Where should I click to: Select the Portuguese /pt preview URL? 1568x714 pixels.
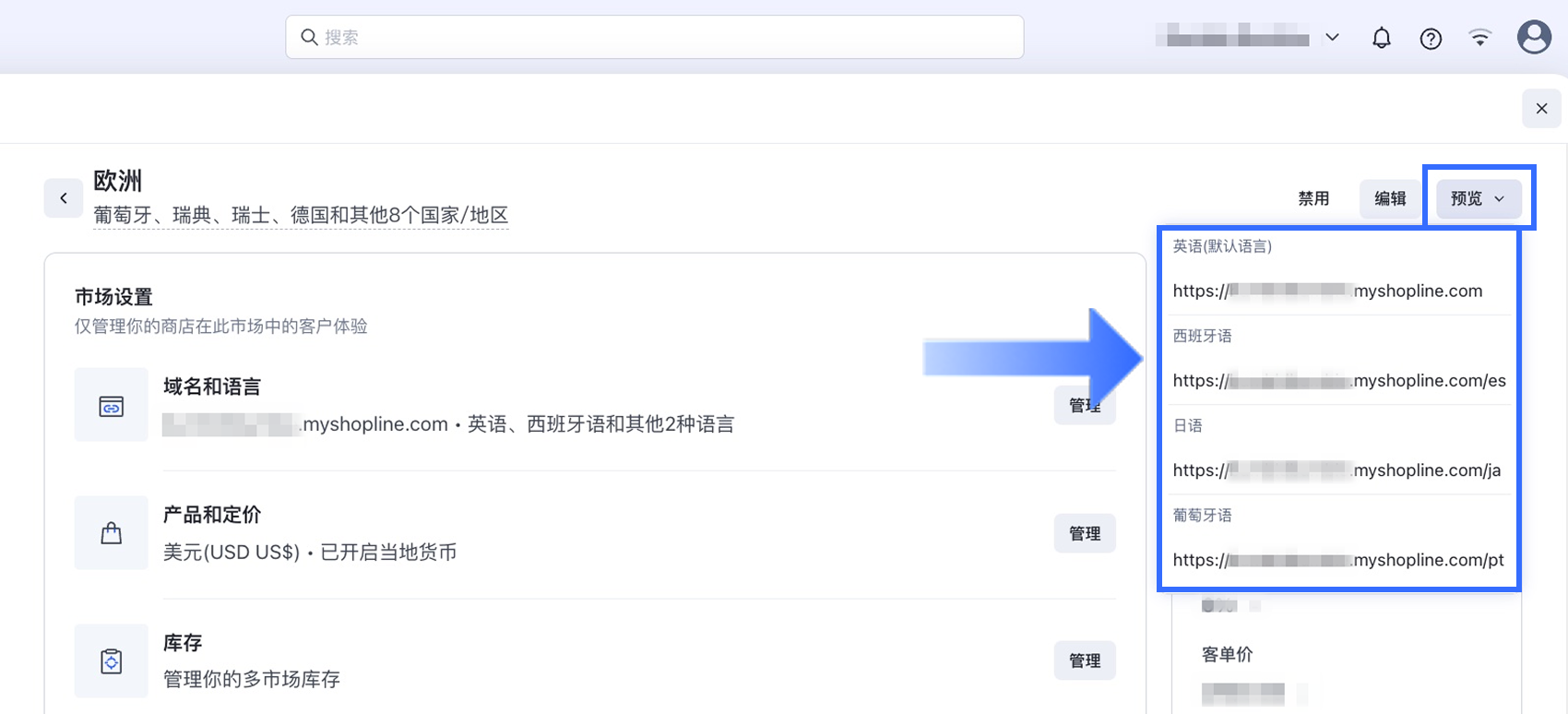tap(1337, 559)
